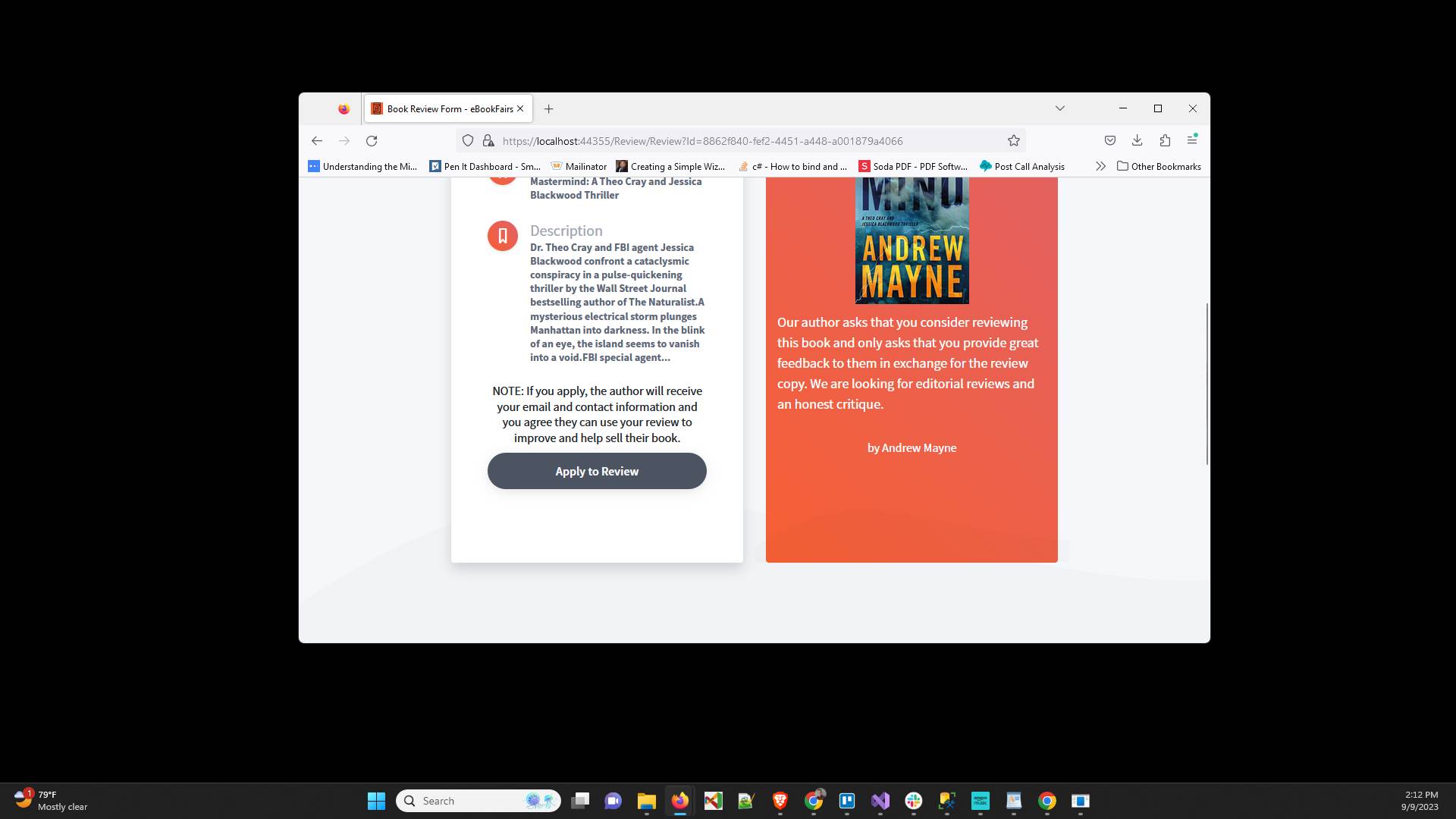Expand the overflow bookmarks chevron
The width and height of the screenshot is (1456, 819).
click(1101, 166)
